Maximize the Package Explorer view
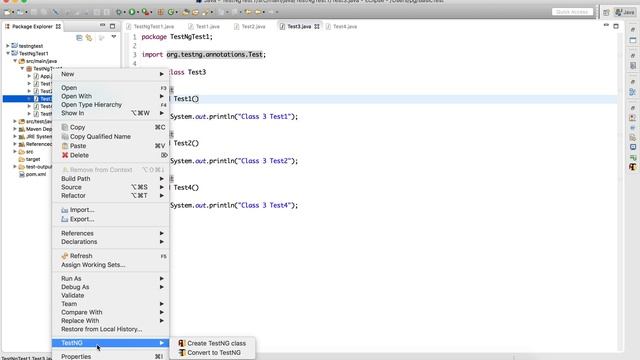640x360 pixels. (x=112, y=26)
